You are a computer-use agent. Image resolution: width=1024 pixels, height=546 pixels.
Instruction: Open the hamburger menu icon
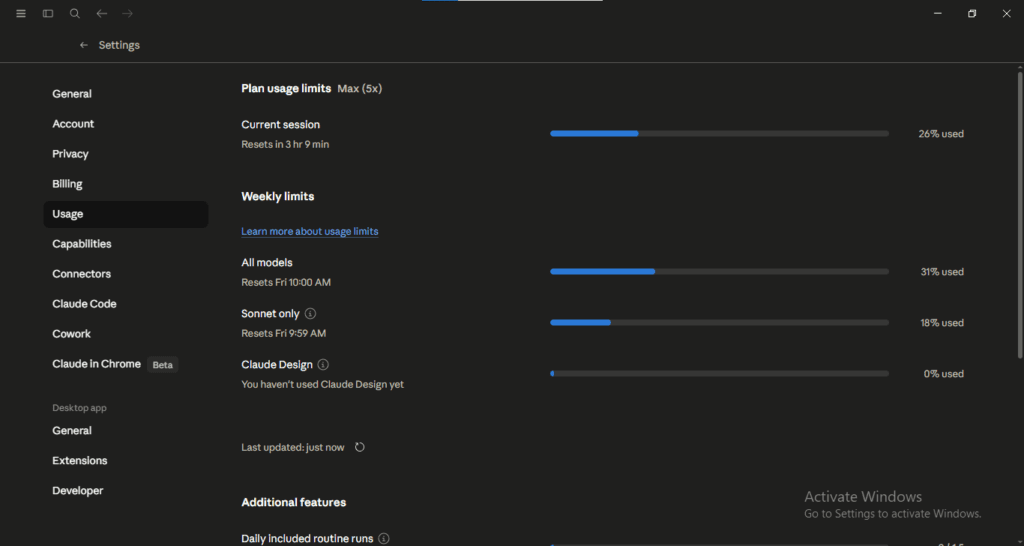pyautogui.click(x=21, y=14)
